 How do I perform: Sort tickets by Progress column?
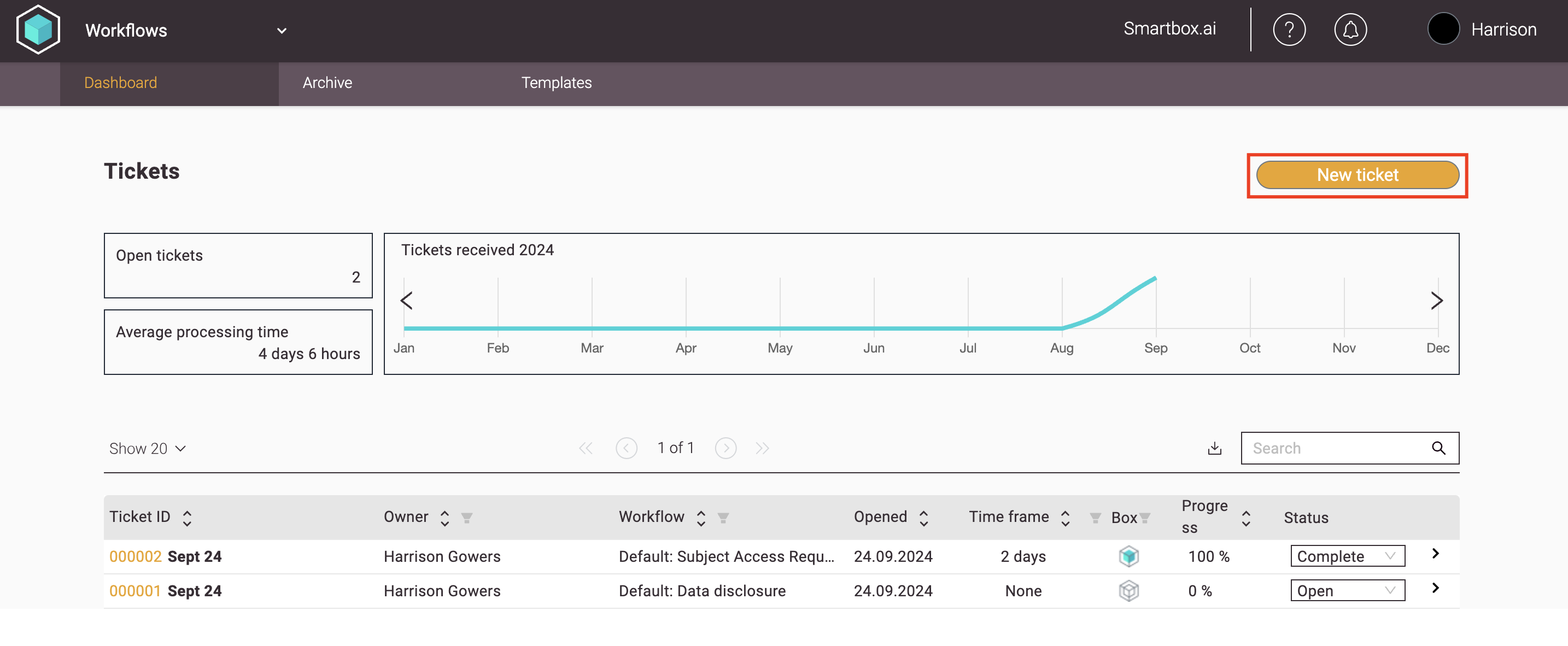coord(1245,518)
